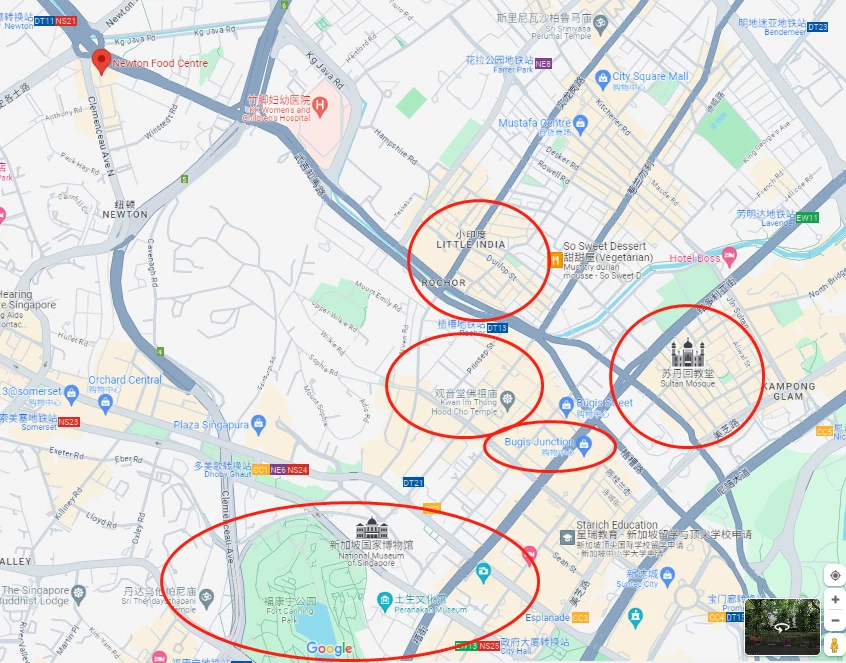The height and width of the screenshot is (663, 846).
Task: Show my location using the target button
Action: [835, 576]
